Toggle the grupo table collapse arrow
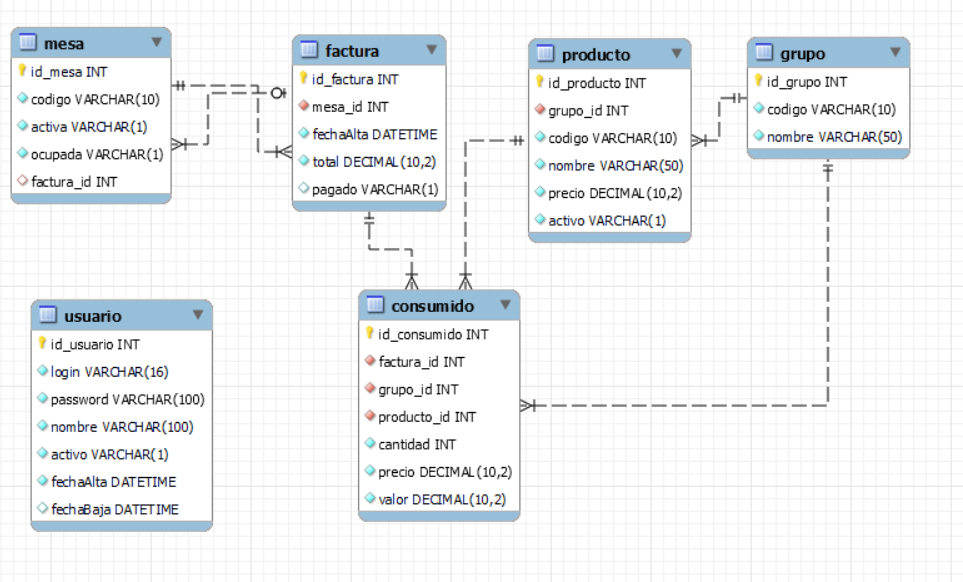 894,51
